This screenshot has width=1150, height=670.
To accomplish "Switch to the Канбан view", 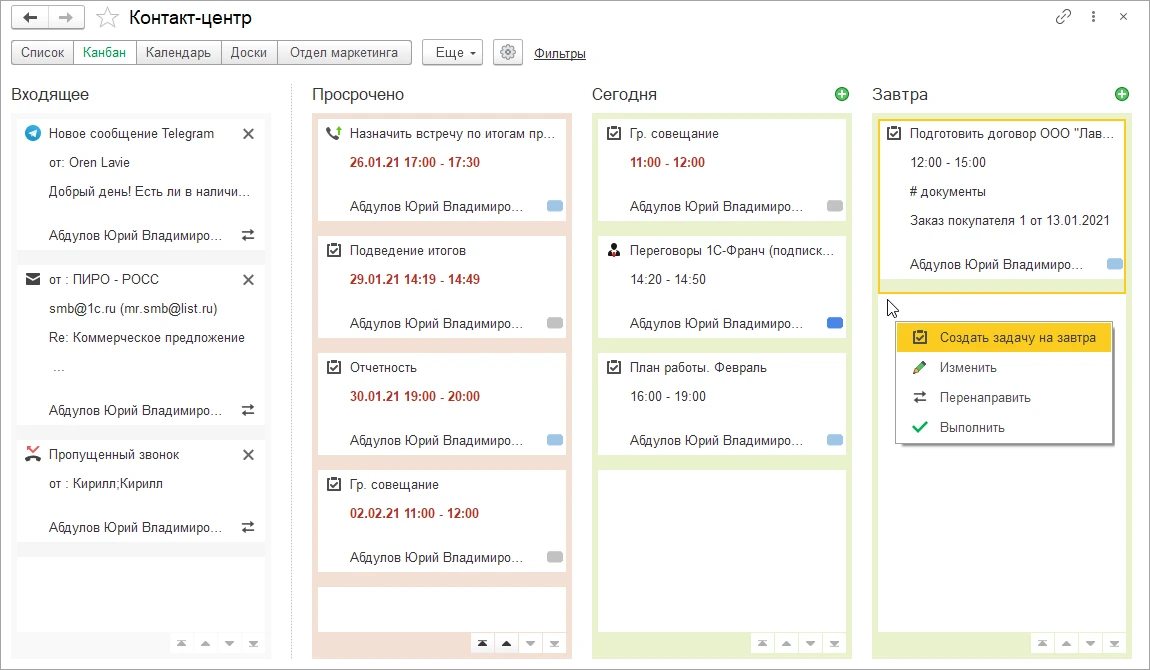I will click(x=105, y=53).
